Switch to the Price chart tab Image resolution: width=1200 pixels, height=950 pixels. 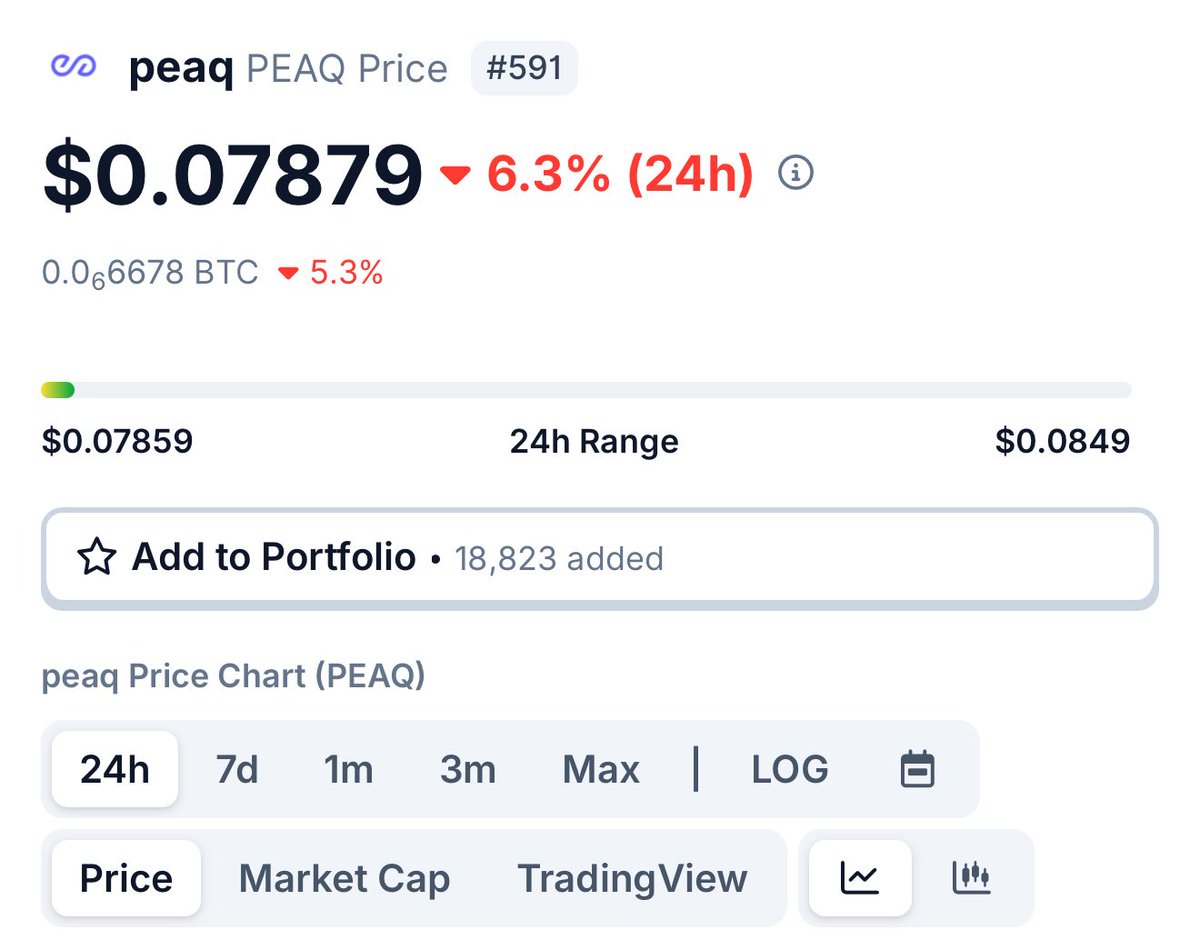(x=126, y=878)
